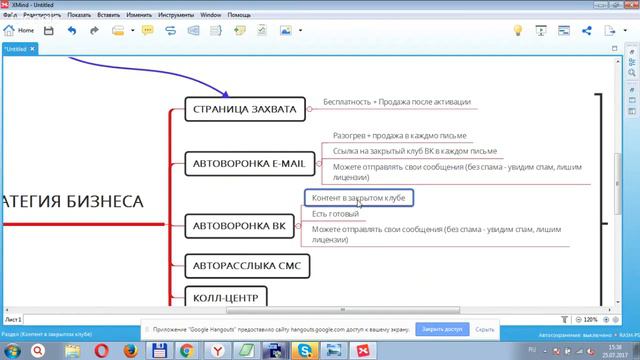Start the presentation mode
Viewport: 640px width, 360px height.
tap(541, 30)
